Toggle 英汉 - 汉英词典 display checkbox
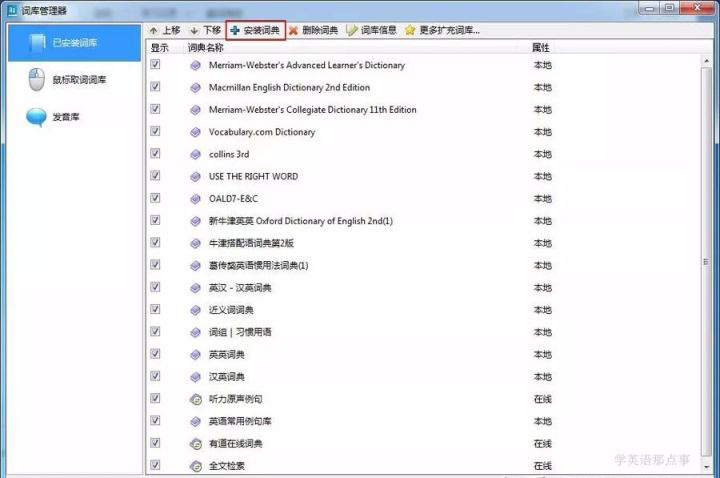This screenshot has width=720, height=478. click(155, 287)
